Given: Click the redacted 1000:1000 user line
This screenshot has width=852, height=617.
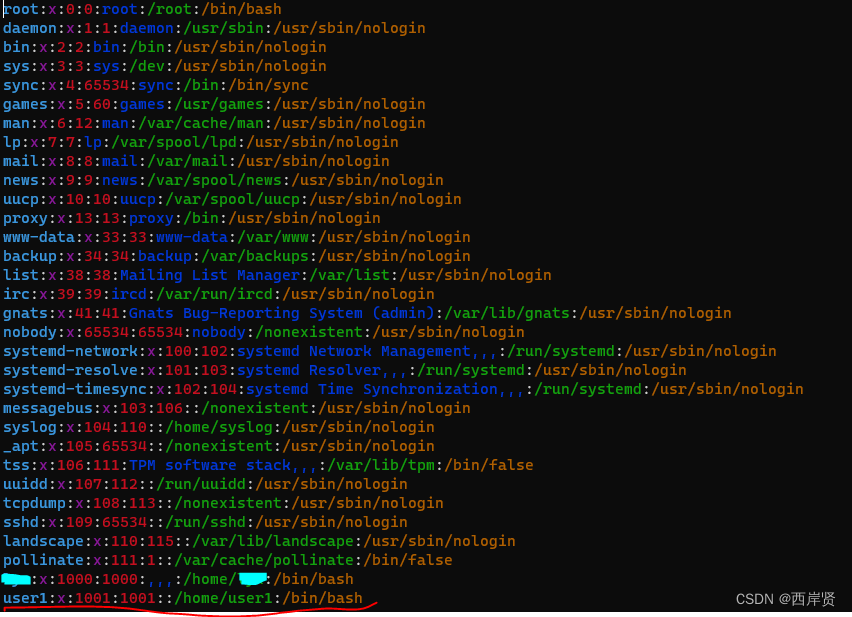Looking at the screenshot, I should [x=178, y=580].
